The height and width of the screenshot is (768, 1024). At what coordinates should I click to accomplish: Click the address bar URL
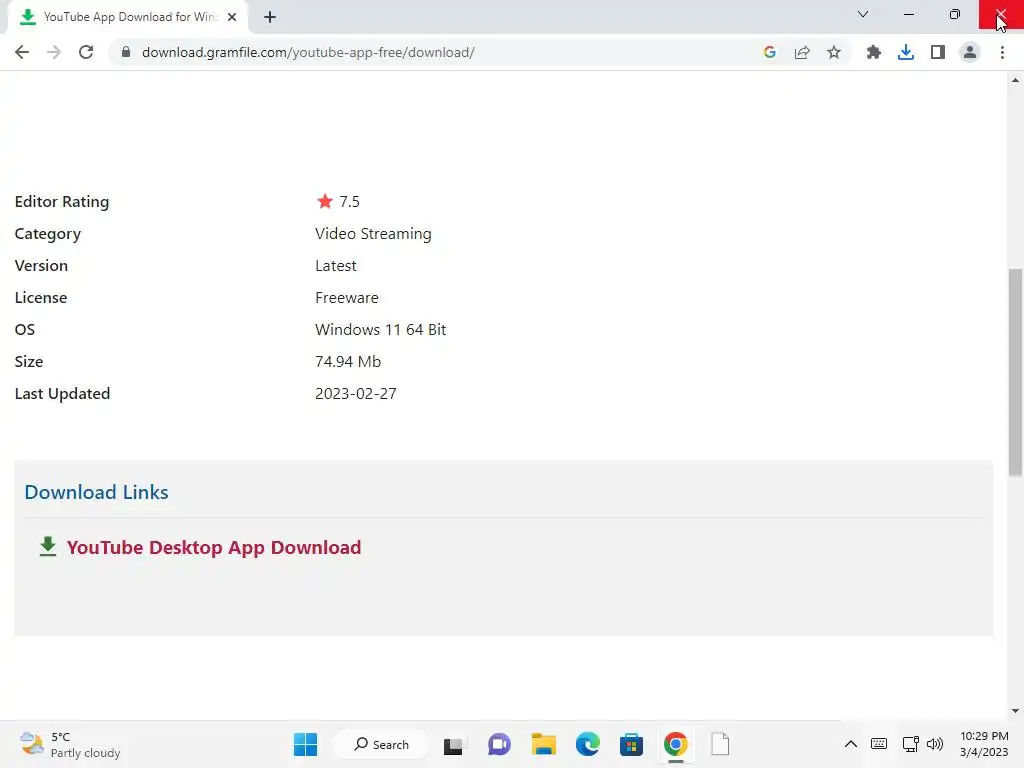click(x=308, y=52)
